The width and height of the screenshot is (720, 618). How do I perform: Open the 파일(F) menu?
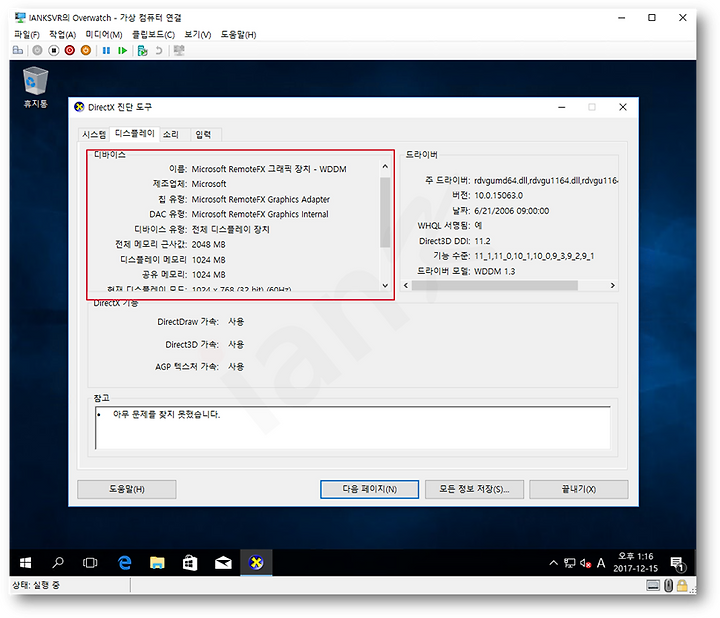pyautogui.click(x=27, y=35)
